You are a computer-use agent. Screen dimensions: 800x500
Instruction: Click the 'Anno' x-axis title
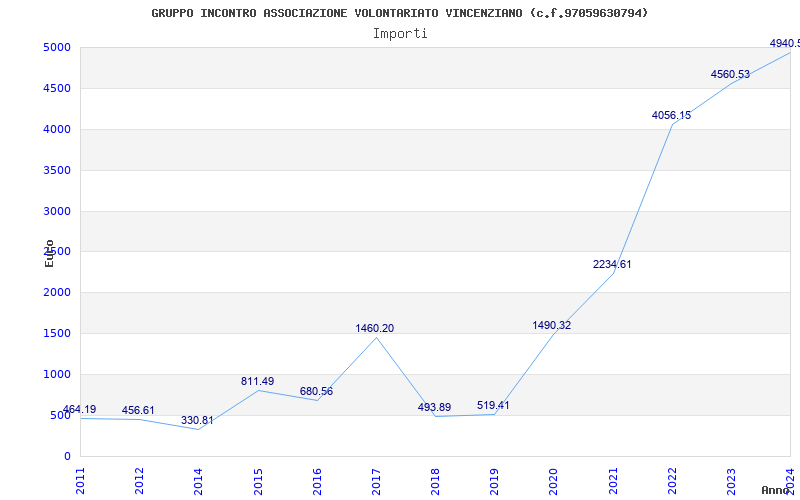tap(775, 490)
